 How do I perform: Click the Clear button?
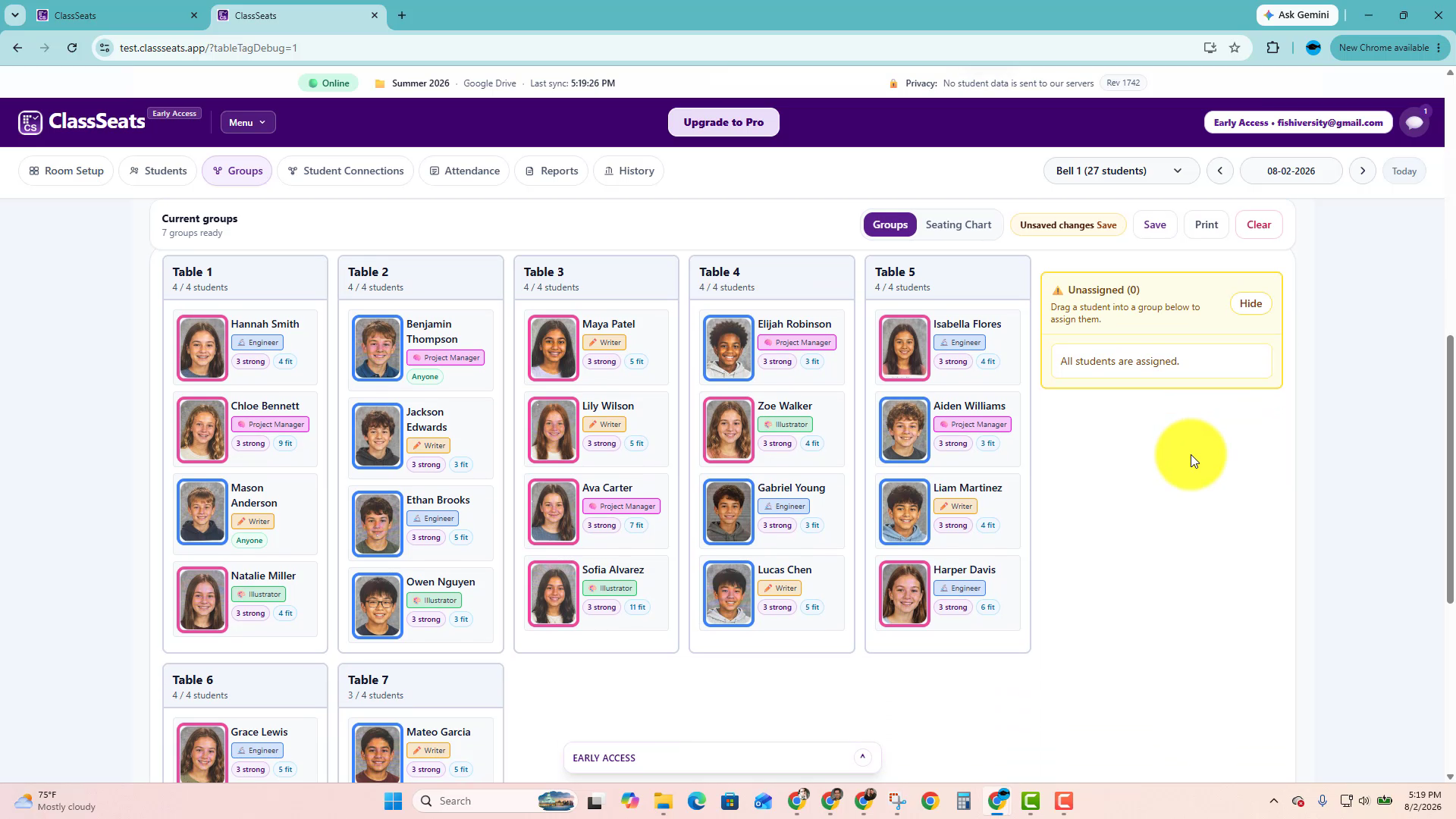1259,224
